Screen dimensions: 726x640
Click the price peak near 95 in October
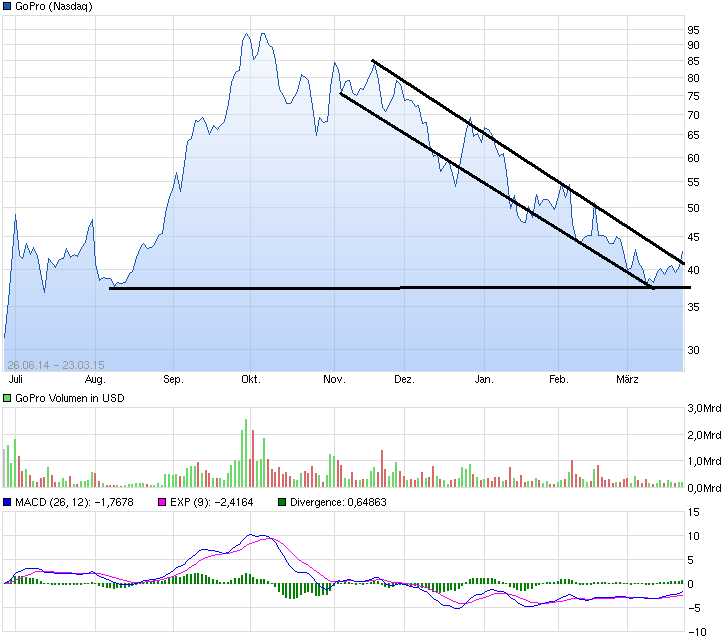click(x=246, y=35)
